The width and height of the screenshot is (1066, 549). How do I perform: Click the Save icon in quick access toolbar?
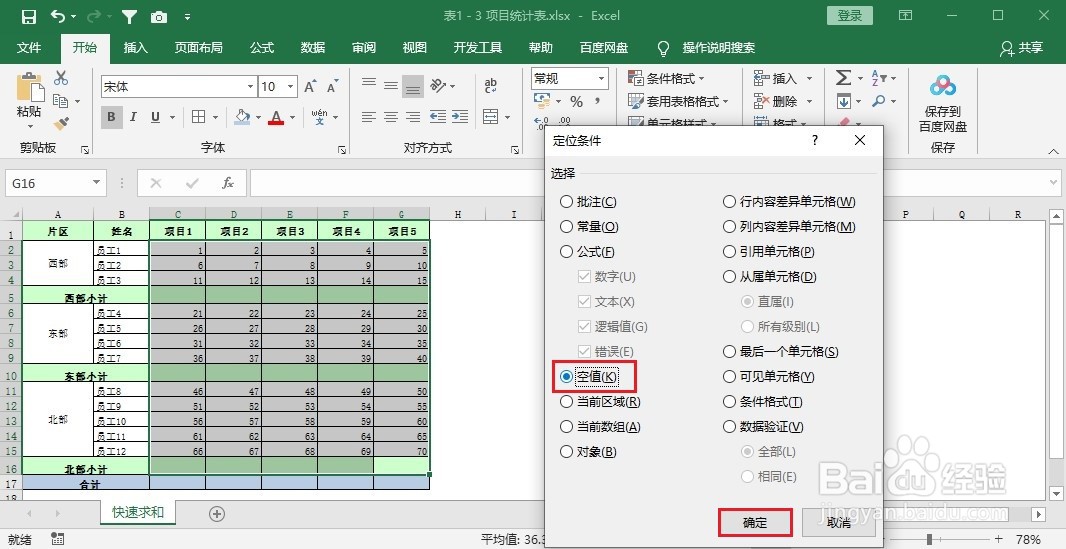pos(28,16)
